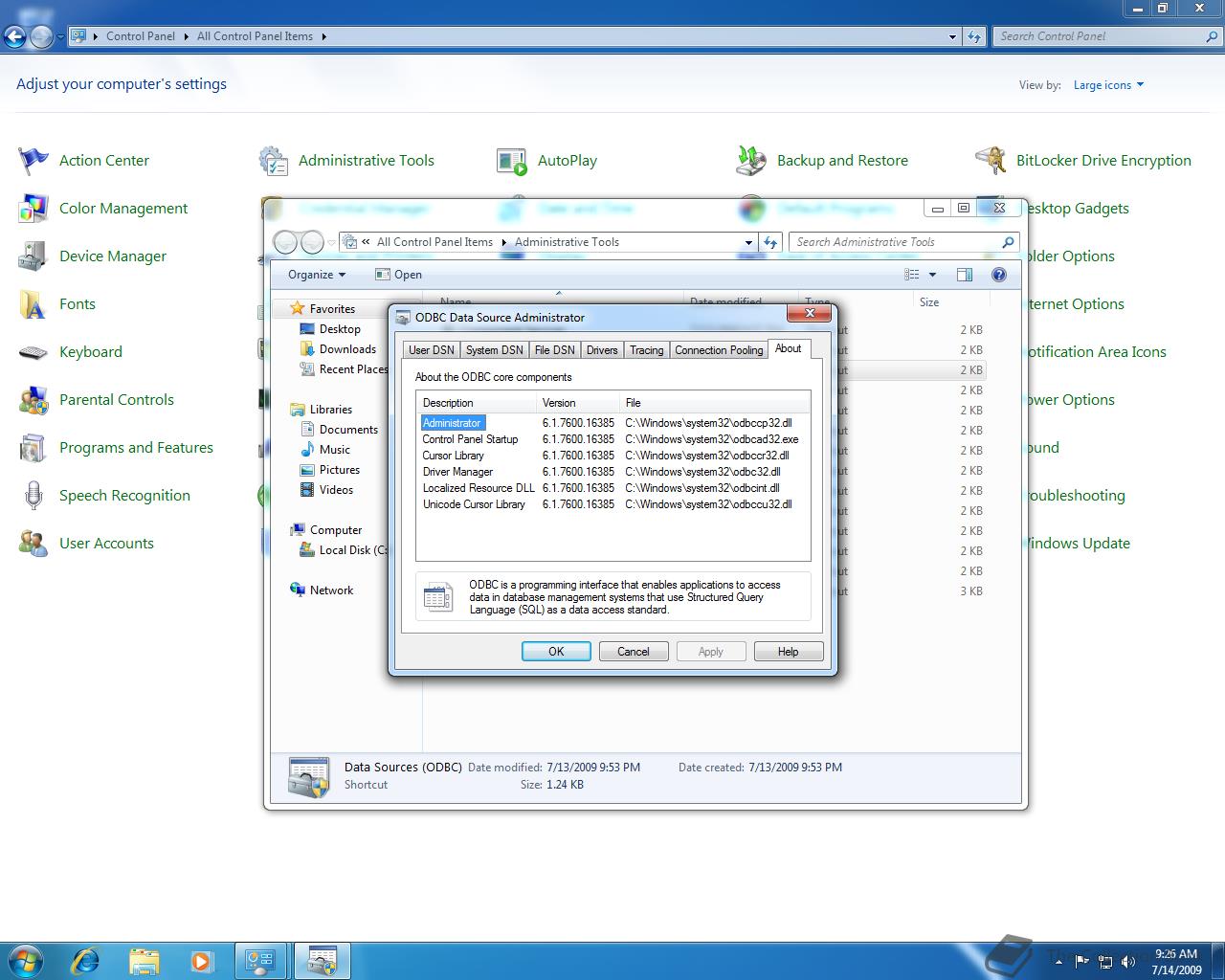Switch to the User DSN tab
The image size is (1225, 980).
[432, 350]
